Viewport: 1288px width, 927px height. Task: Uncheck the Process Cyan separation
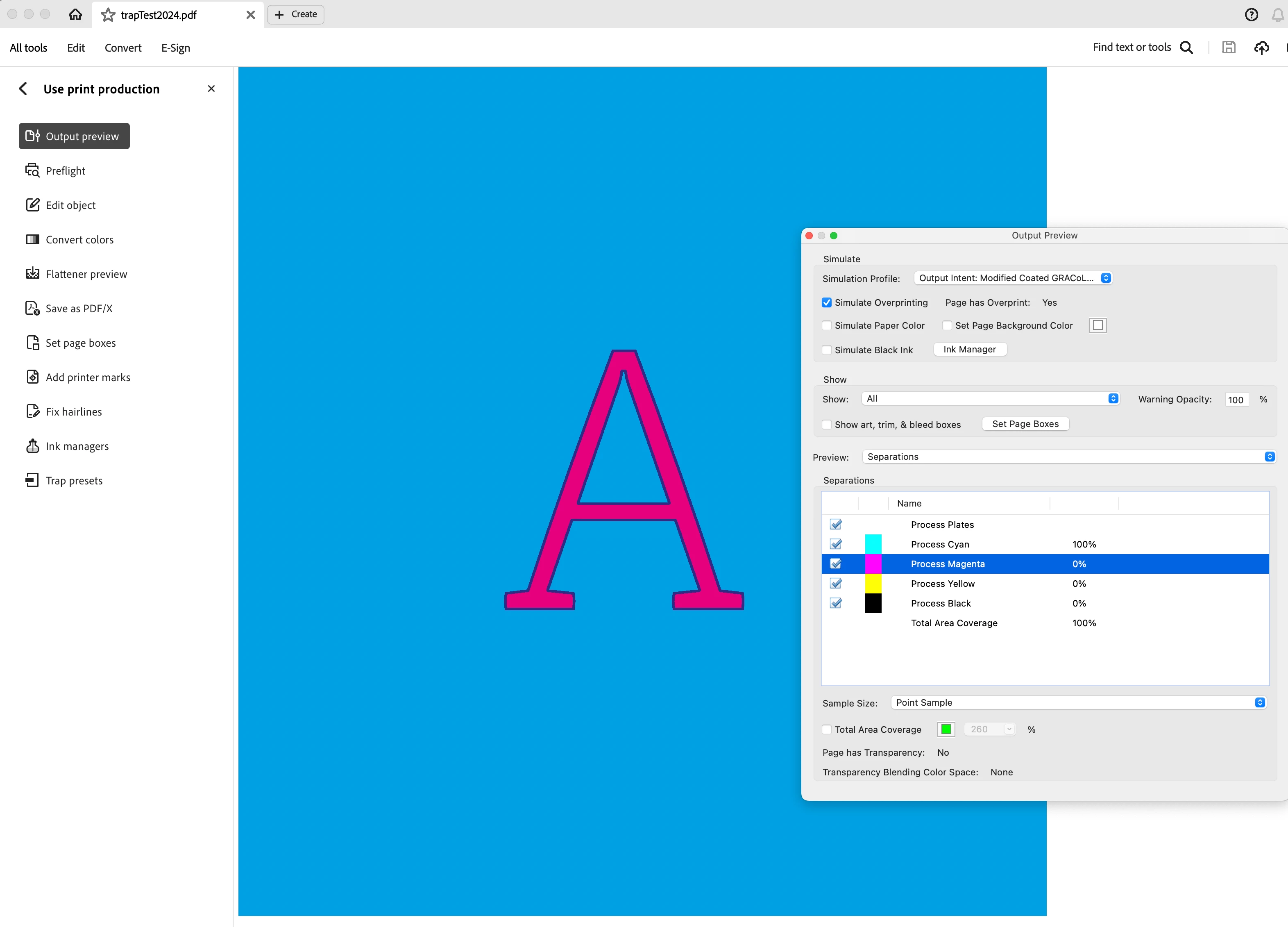pyautogui.click(x=835, y=545)
